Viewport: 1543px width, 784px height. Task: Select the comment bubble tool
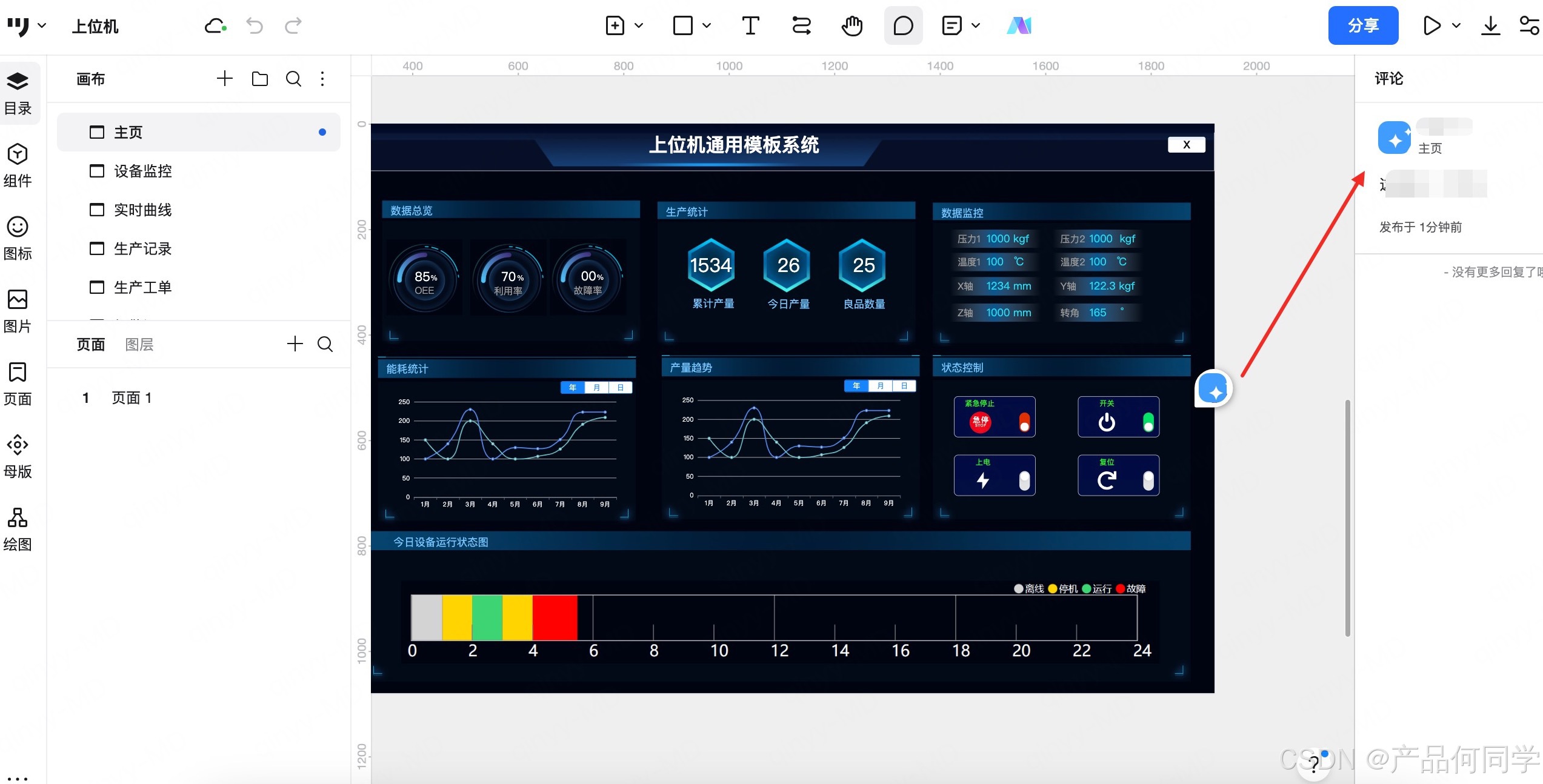(903, 26)
